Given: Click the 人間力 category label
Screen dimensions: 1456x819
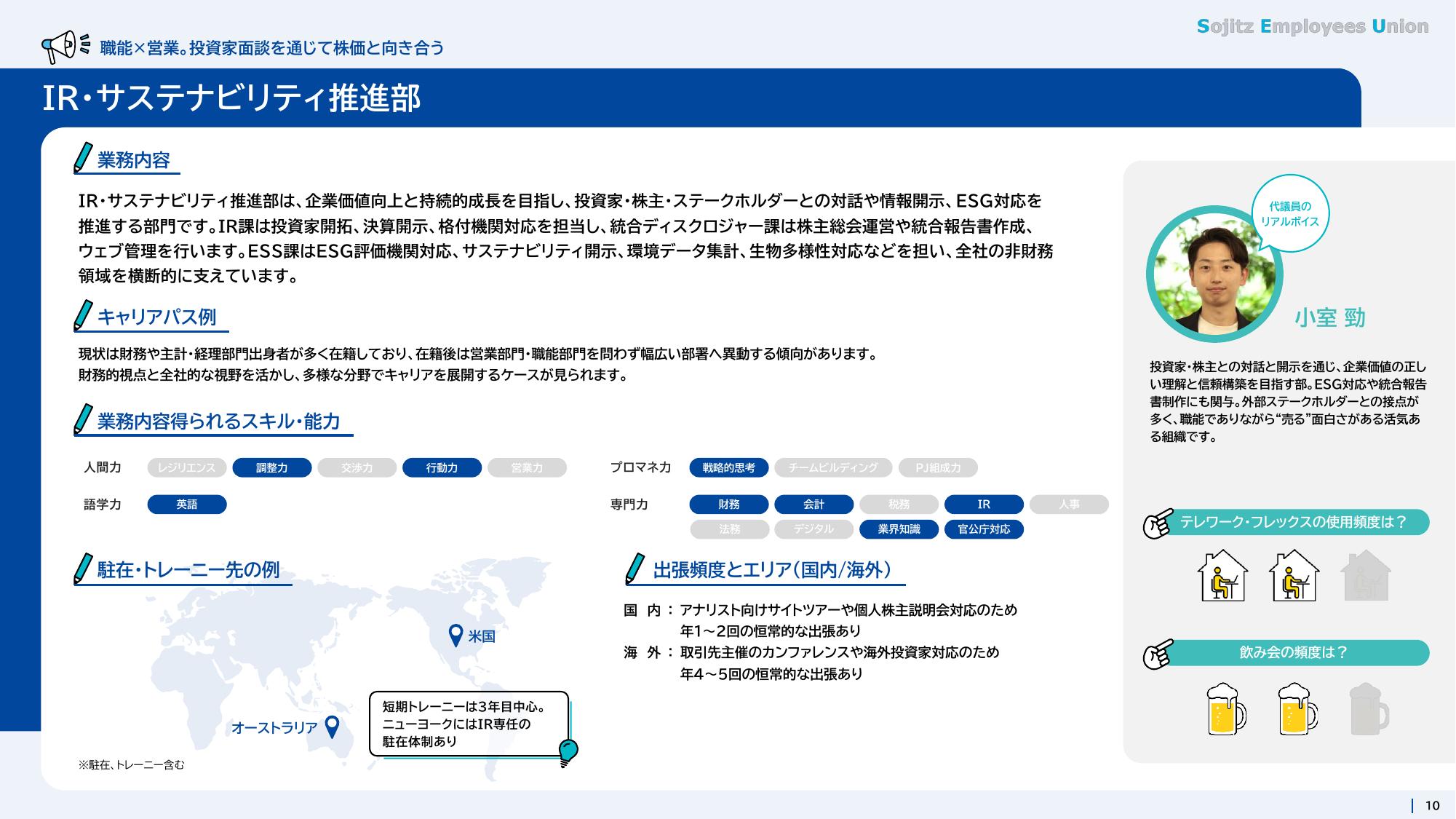Looking at the screenshot, I should point(103,467).
